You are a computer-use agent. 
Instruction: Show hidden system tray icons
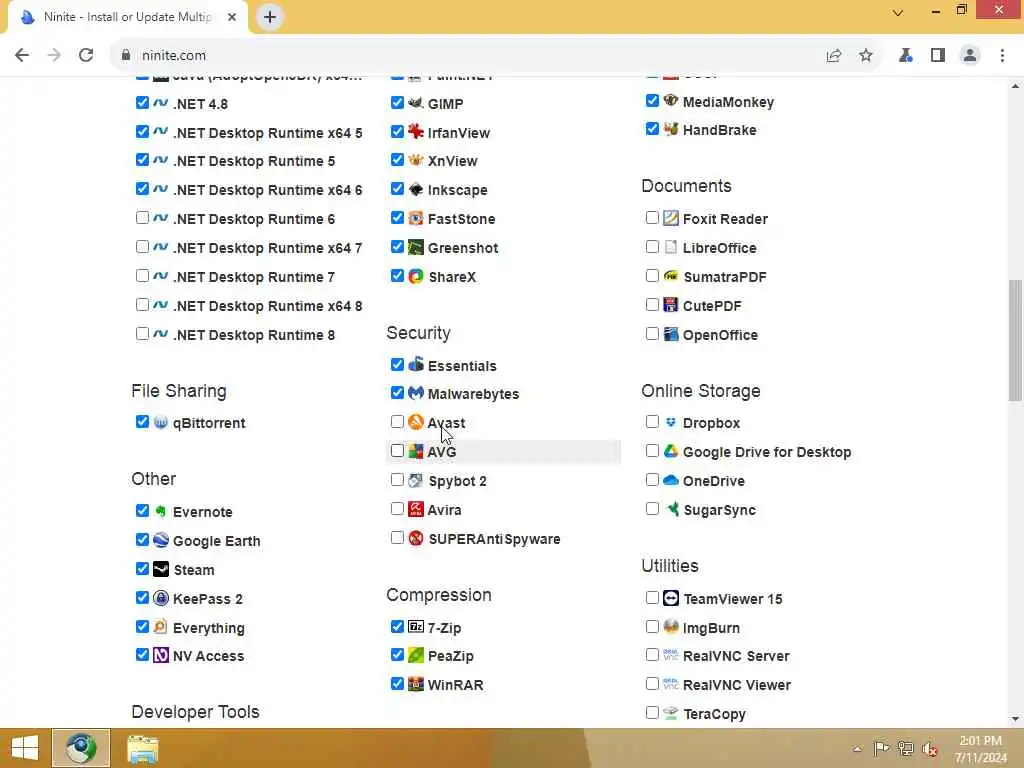click(857, 749)
